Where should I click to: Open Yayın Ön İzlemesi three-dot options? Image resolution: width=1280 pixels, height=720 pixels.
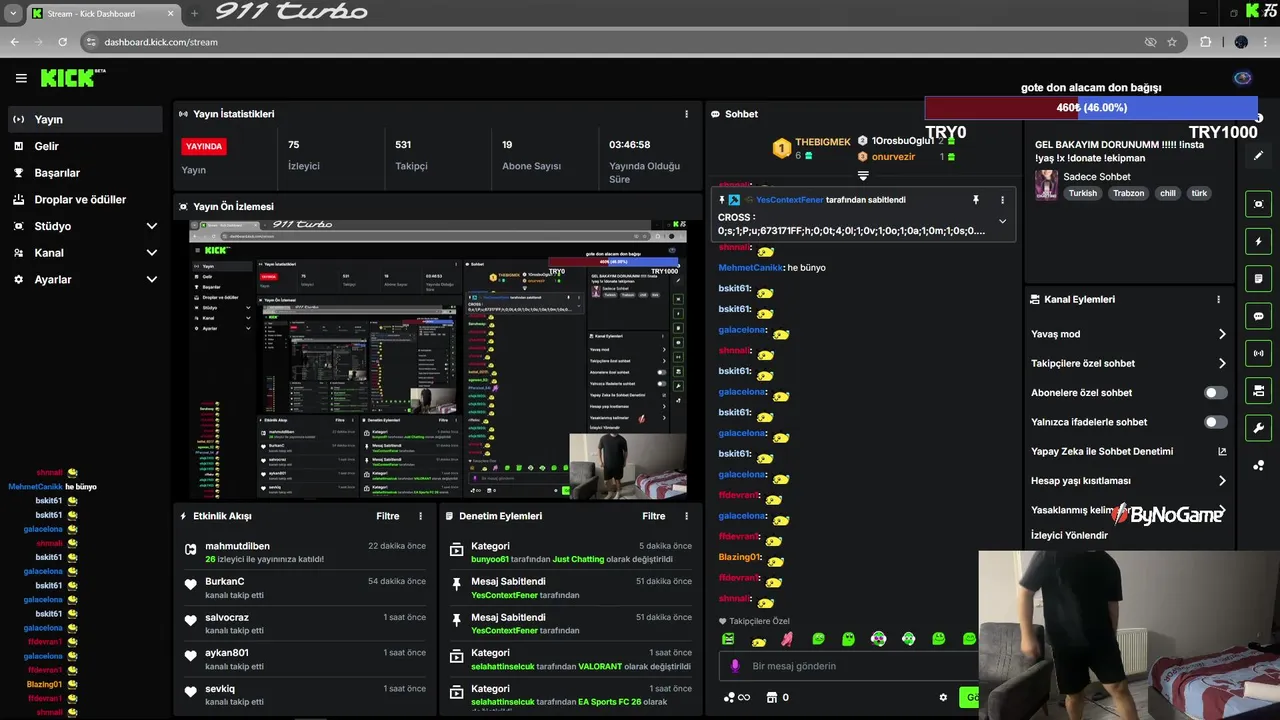point(686,206)
